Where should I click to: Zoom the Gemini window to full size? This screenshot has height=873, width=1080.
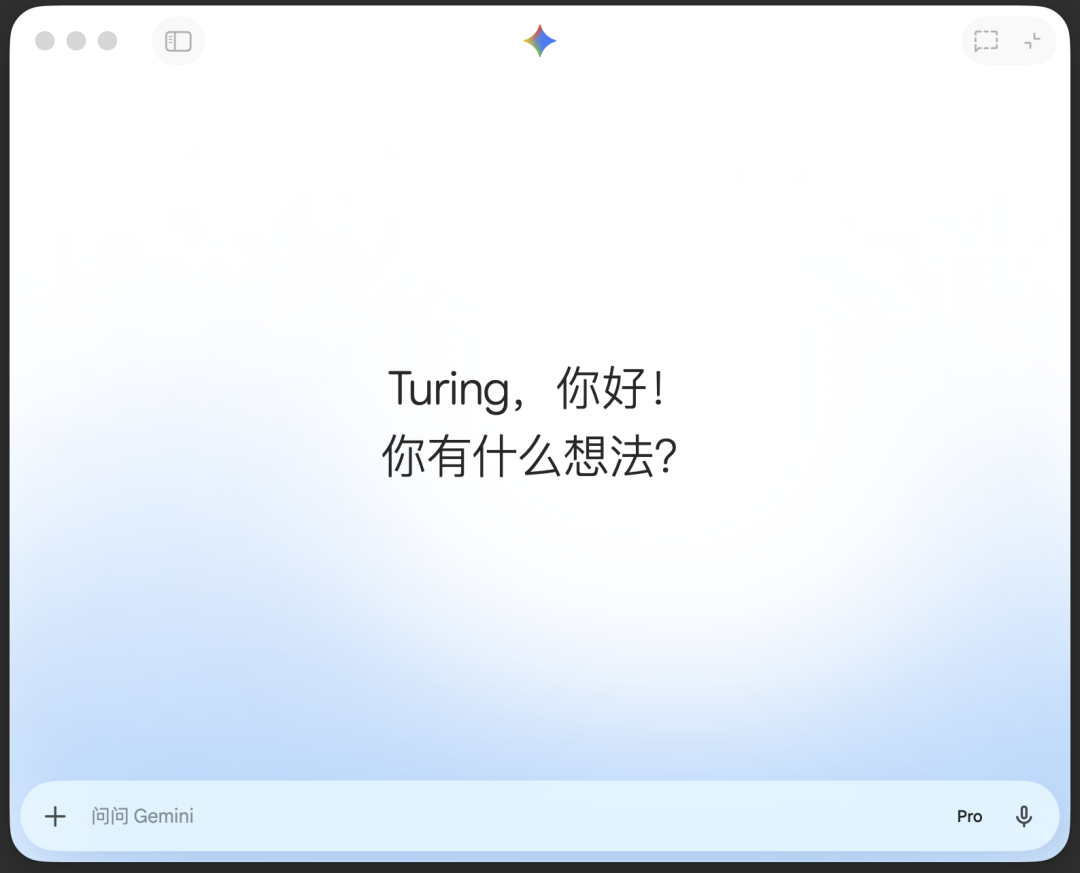[107, 41]
